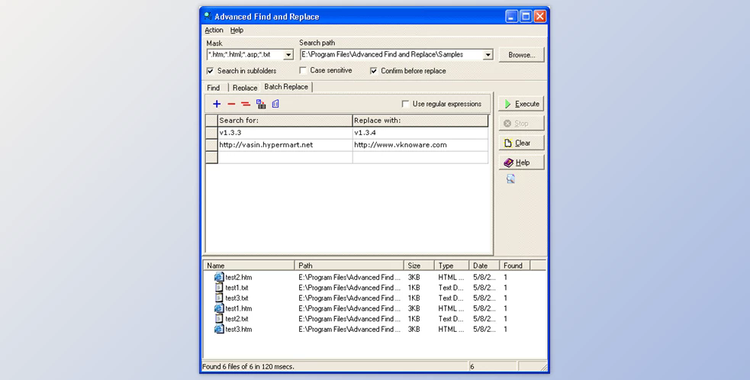The width and height of the screenshot is (750, 380).
Task: Open the Help menu in menu bar
Action: (x=237, y=30)
